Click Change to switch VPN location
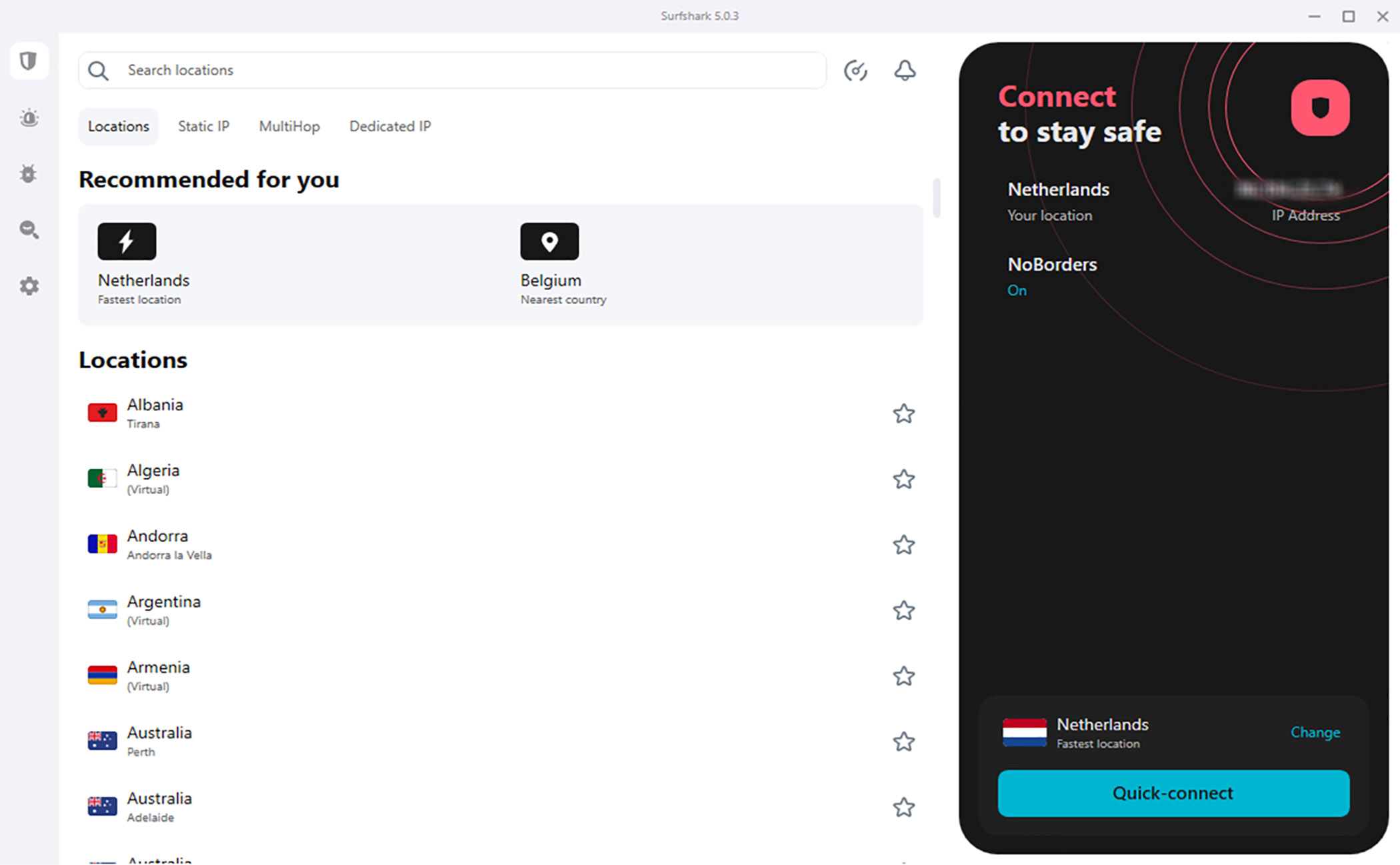The height and width of the screenshot is (865, 1400). point(1315,732)
